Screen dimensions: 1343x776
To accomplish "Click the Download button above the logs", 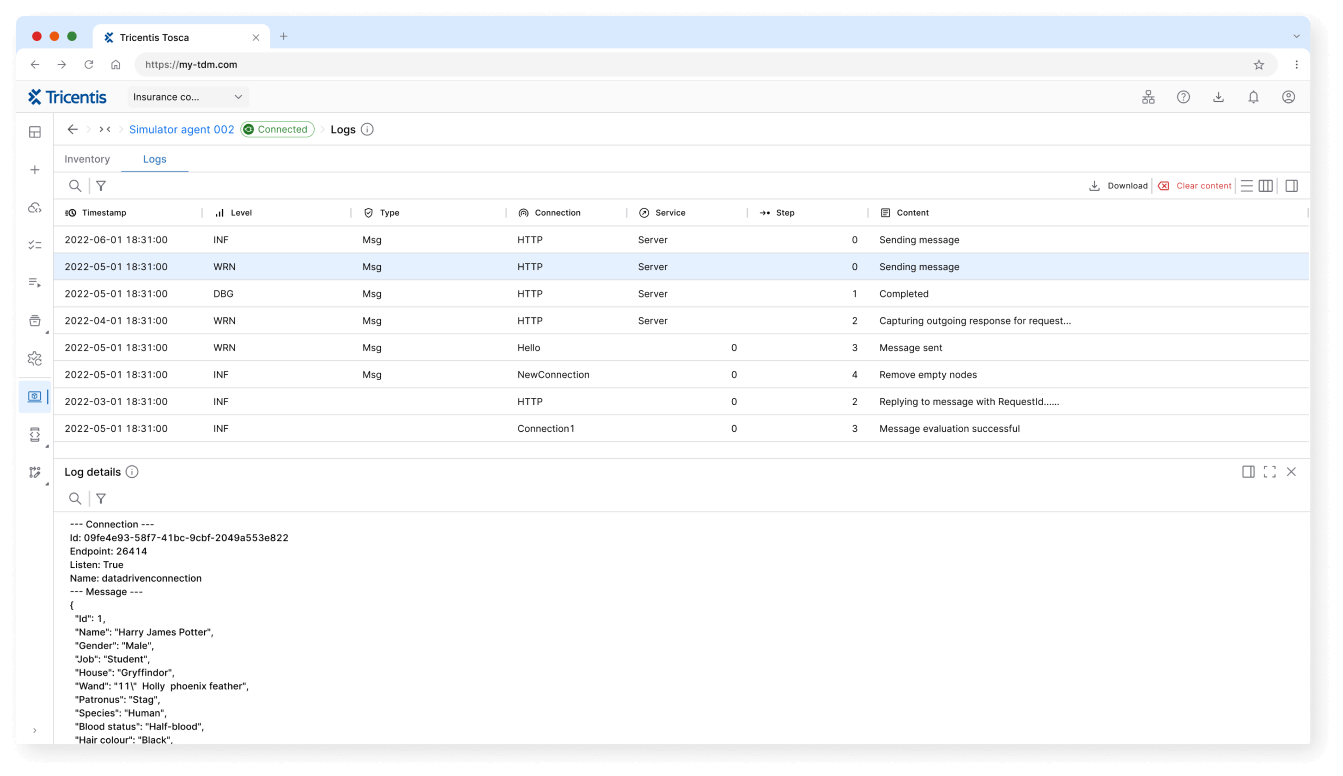I will point(1118,185).
